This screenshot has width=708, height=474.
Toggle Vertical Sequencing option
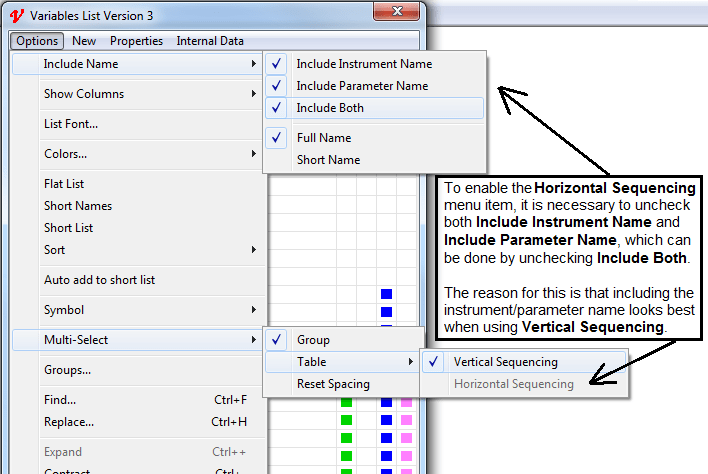(524, 362)
